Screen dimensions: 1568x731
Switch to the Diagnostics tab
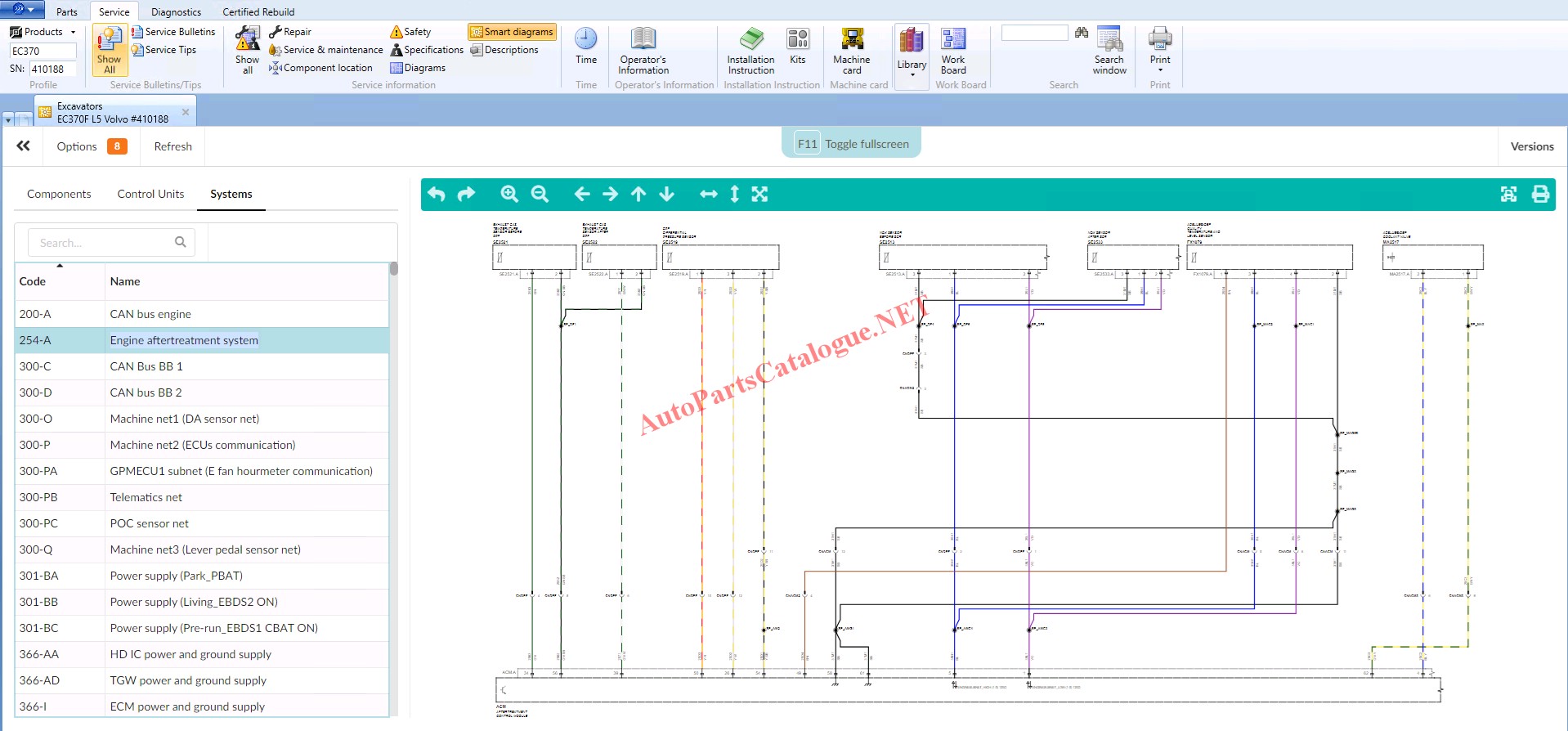(176, 11)
